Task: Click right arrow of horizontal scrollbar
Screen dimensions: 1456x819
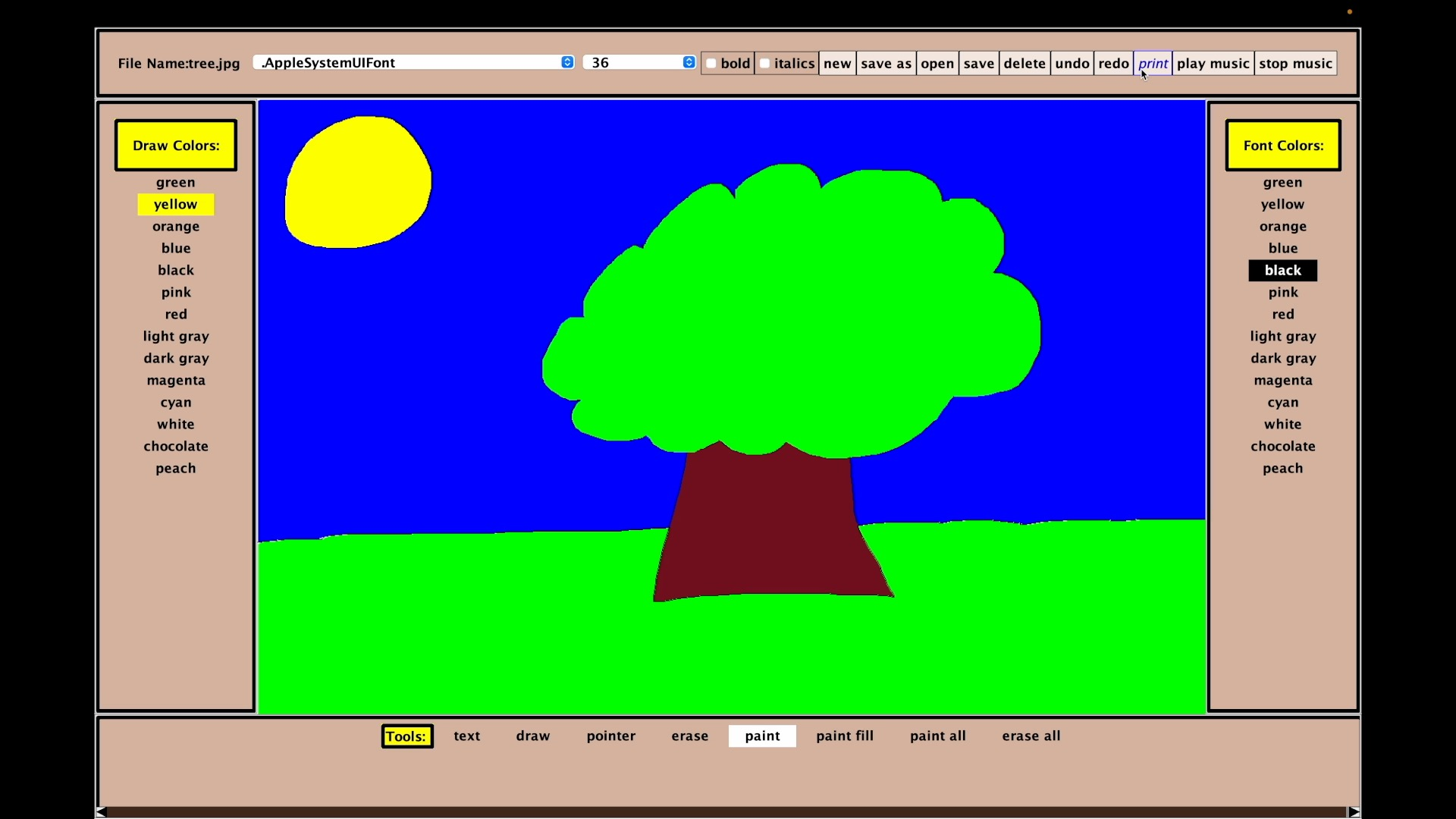Action: pyautogui.click(x=1354, y=811)
